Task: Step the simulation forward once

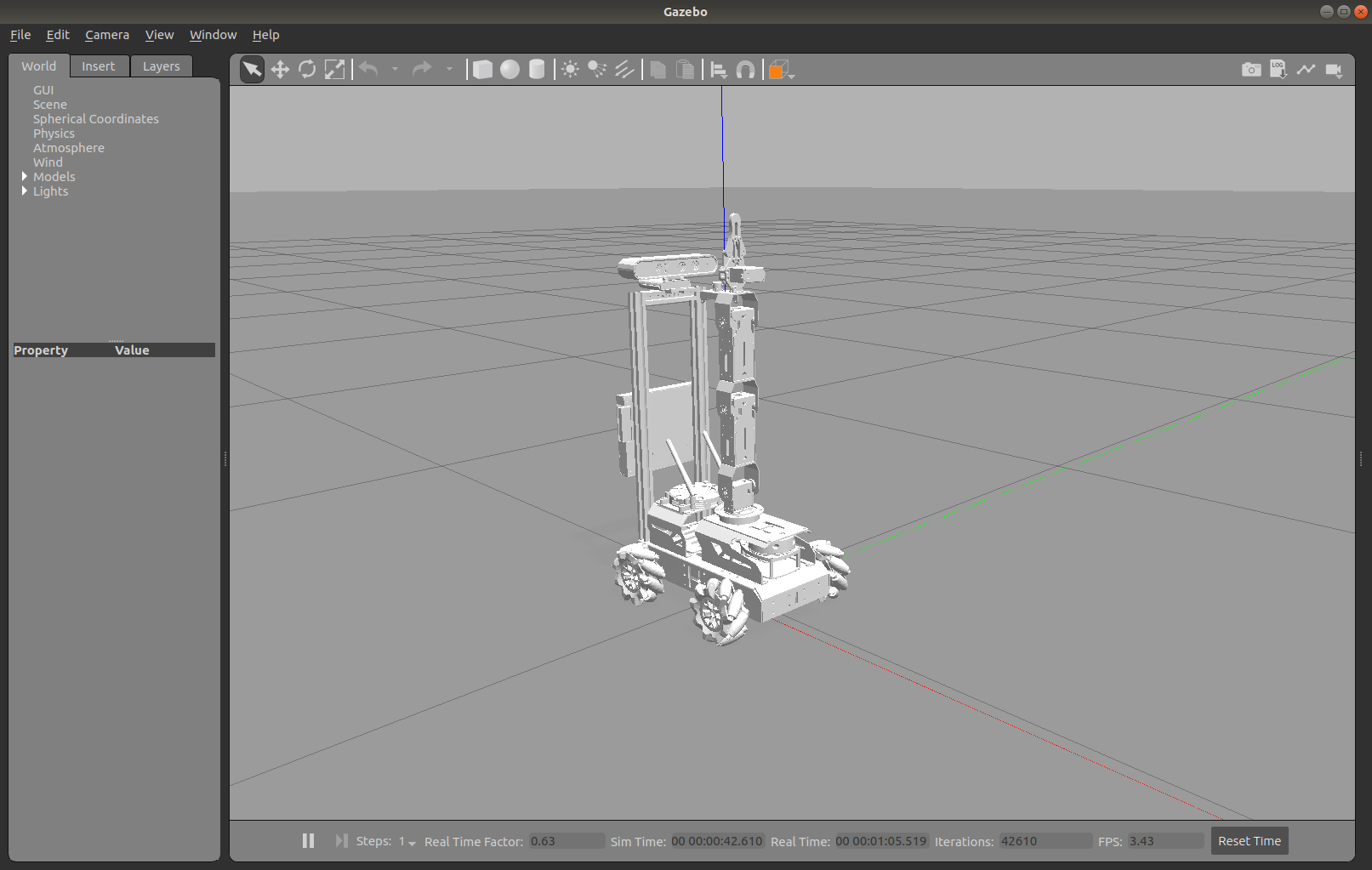Action: click(340, 840)
